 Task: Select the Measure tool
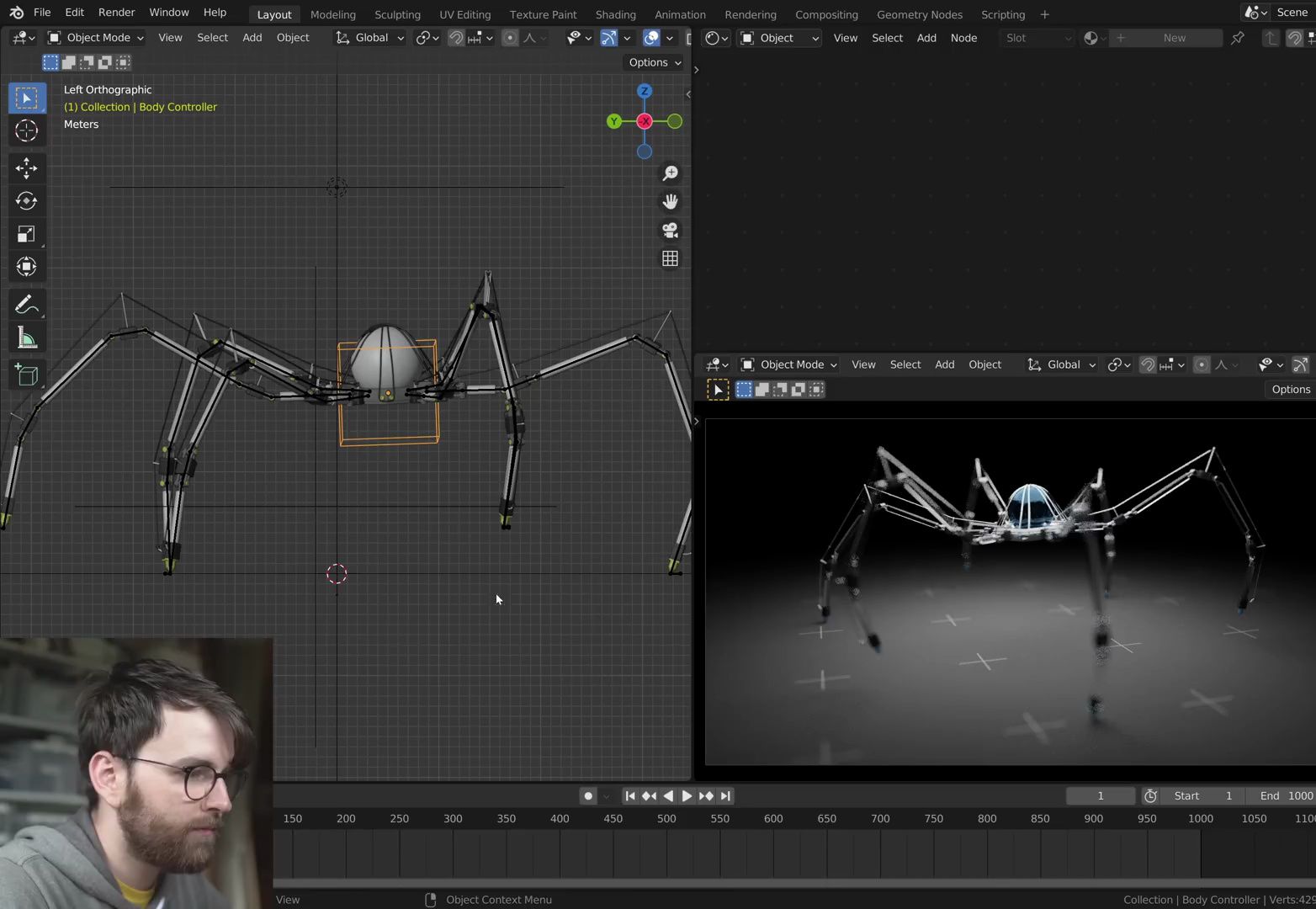(x=26, y=338)
